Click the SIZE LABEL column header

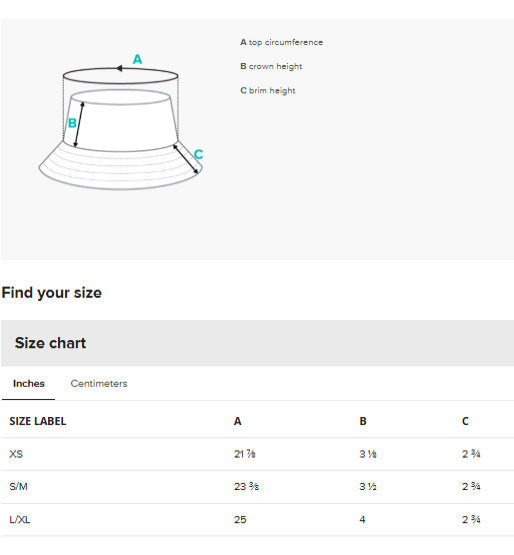[38, 421]
